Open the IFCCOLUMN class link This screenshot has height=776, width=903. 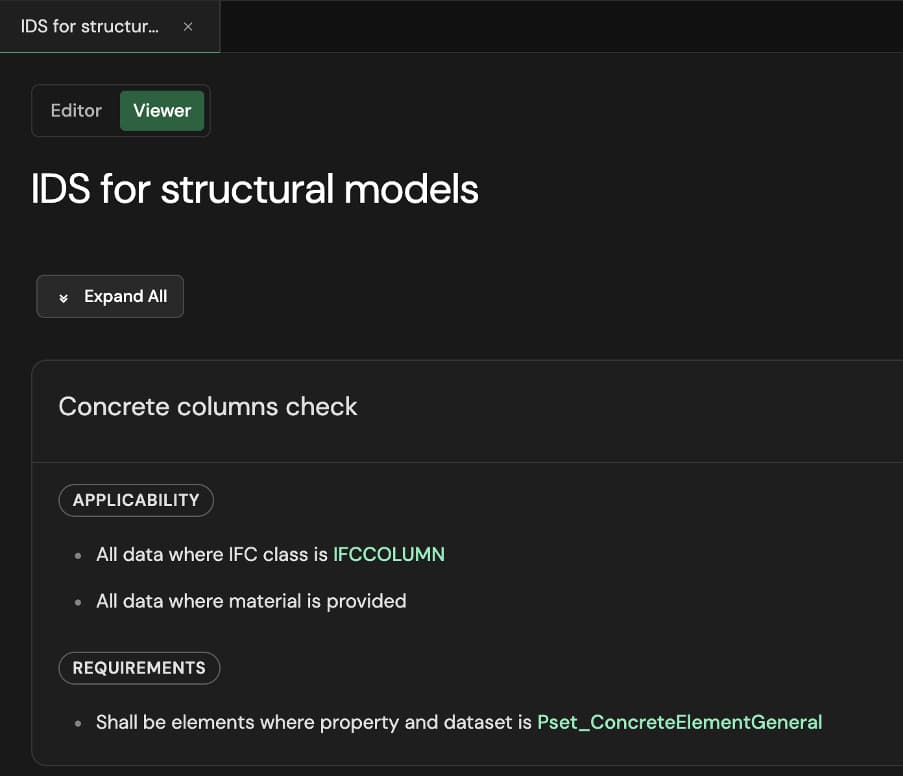[x=388, y=554]
